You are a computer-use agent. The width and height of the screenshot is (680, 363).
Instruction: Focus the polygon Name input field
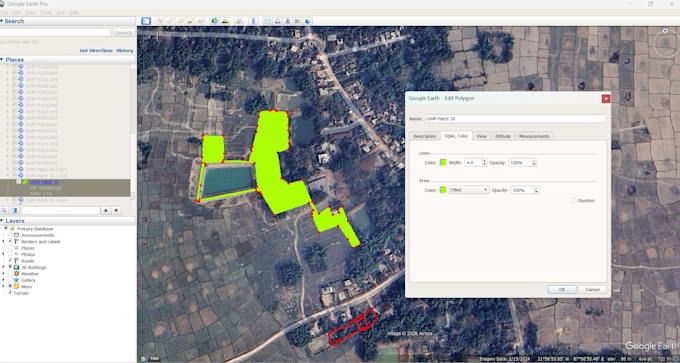515,118
